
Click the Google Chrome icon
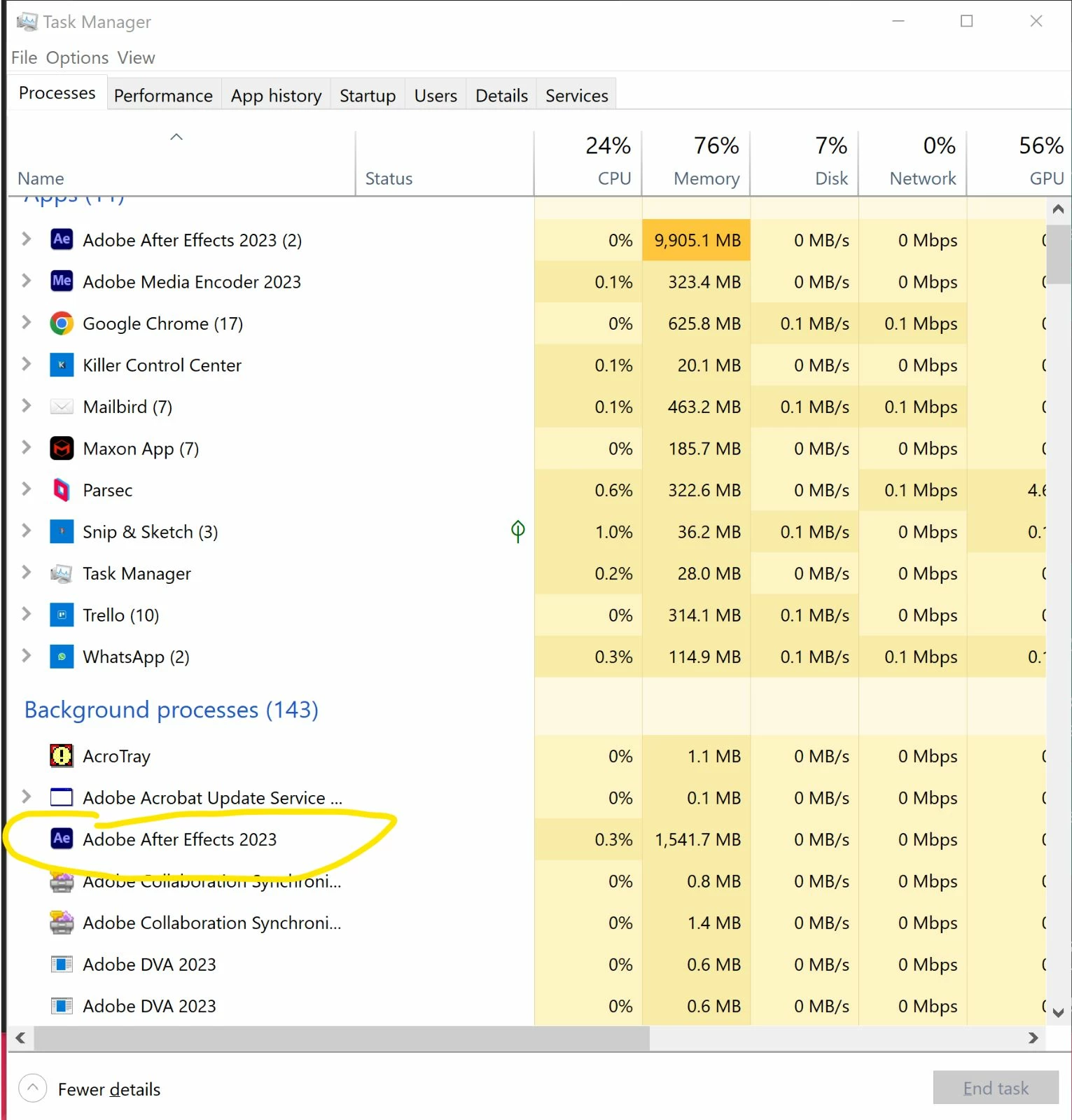pyautogui.click(x=62, y=323)
